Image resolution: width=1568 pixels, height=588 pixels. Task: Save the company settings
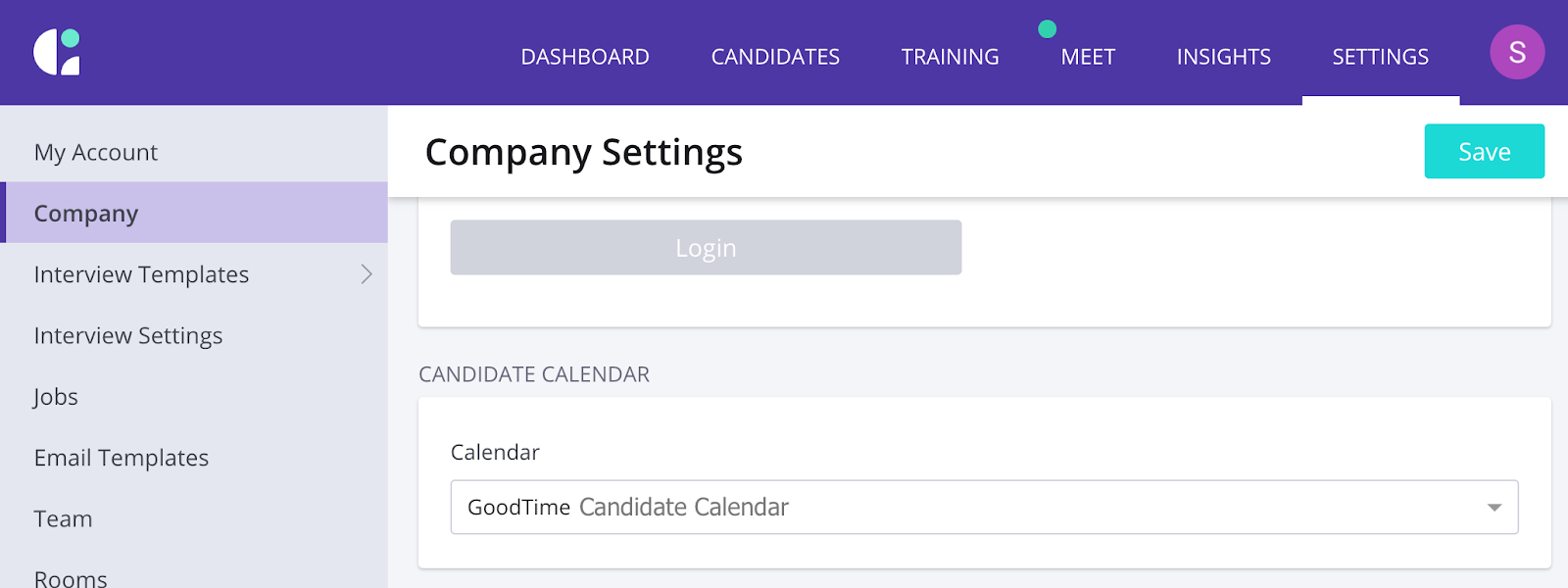click(1485, 151)
